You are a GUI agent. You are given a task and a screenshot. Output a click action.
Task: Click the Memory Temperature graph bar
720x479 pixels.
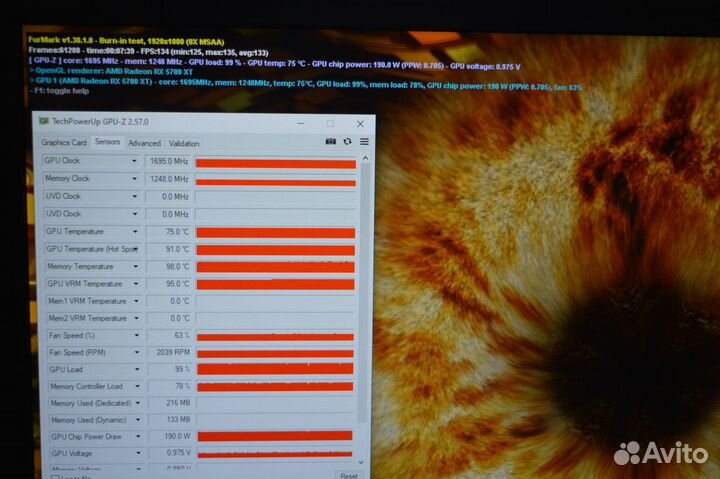coord(275,267)
